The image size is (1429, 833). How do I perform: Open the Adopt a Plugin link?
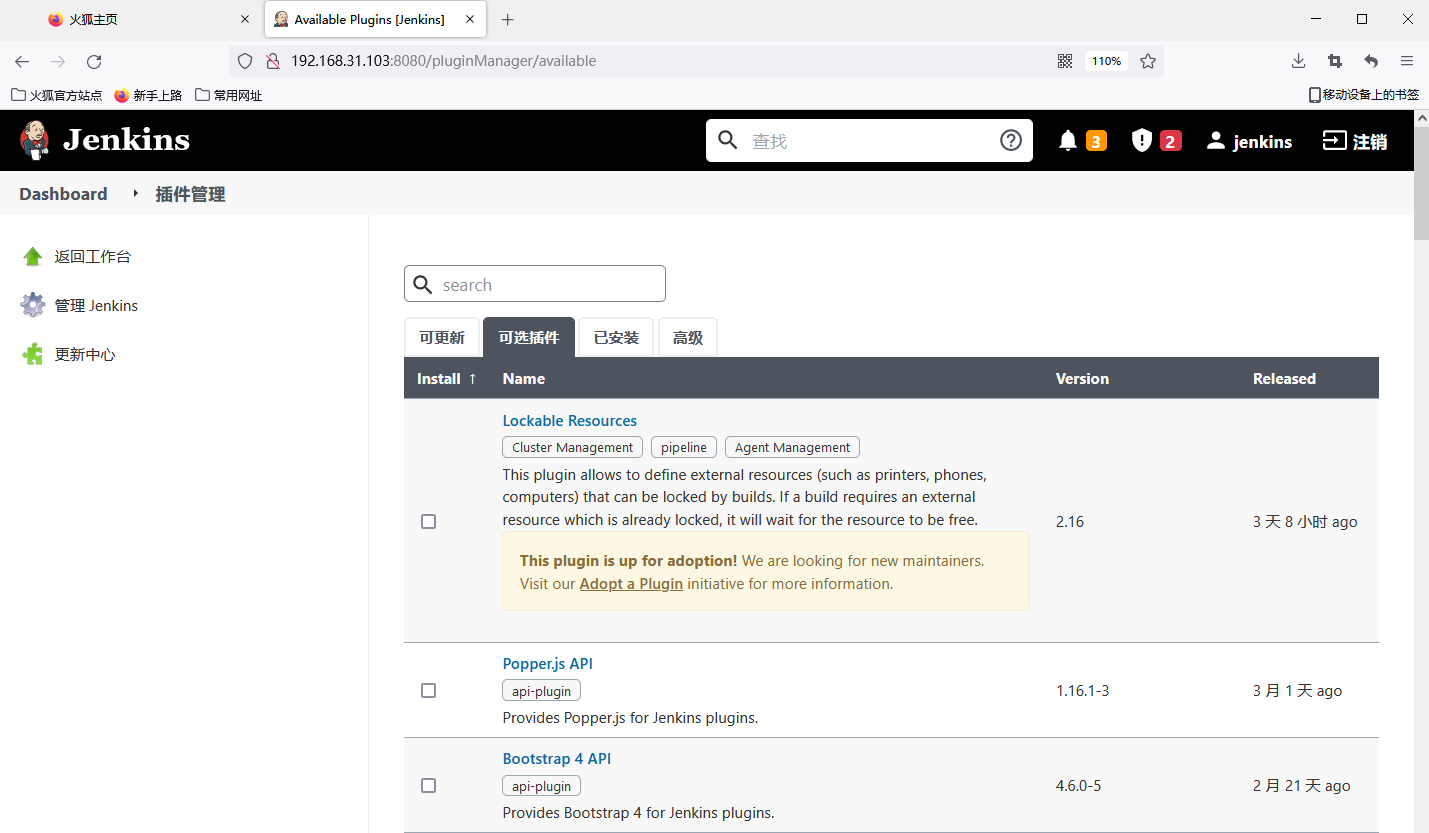(x=631, y=584)
